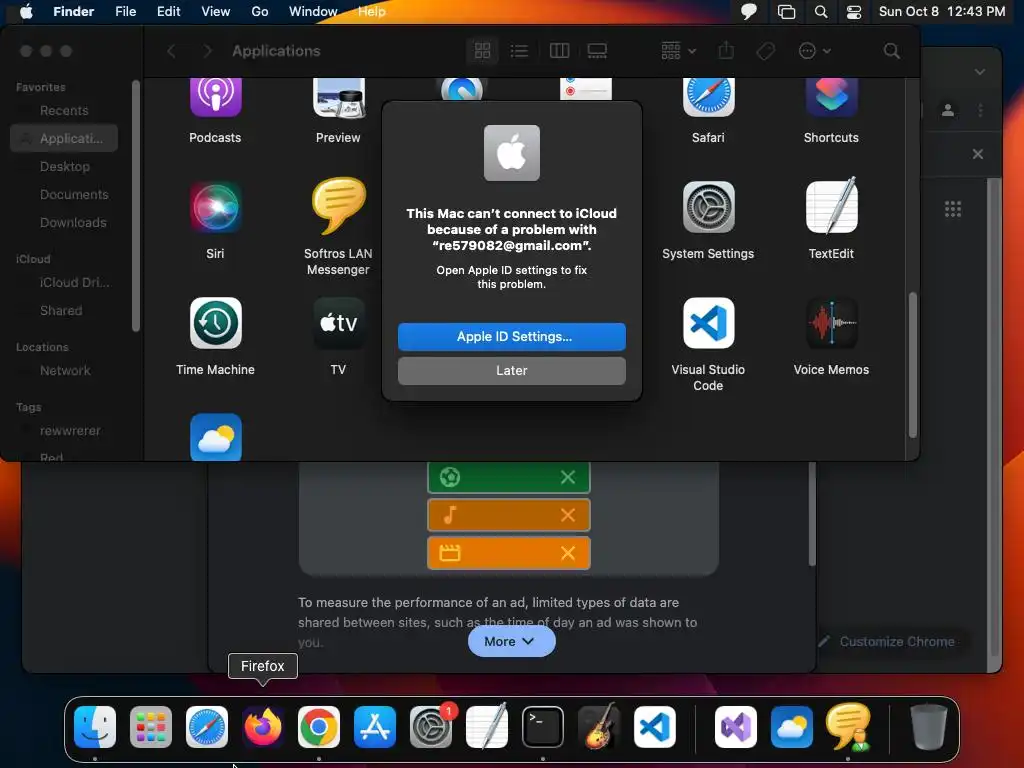Click Finder window vertical scrollbar

click(x=912, y=365)
